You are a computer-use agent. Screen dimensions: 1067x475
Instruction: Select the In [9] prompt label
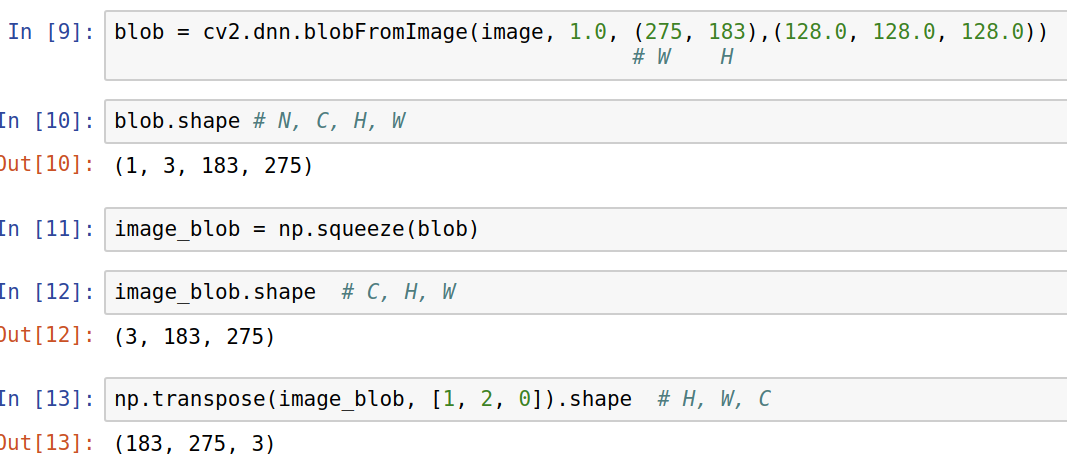(x=50, y=31)
